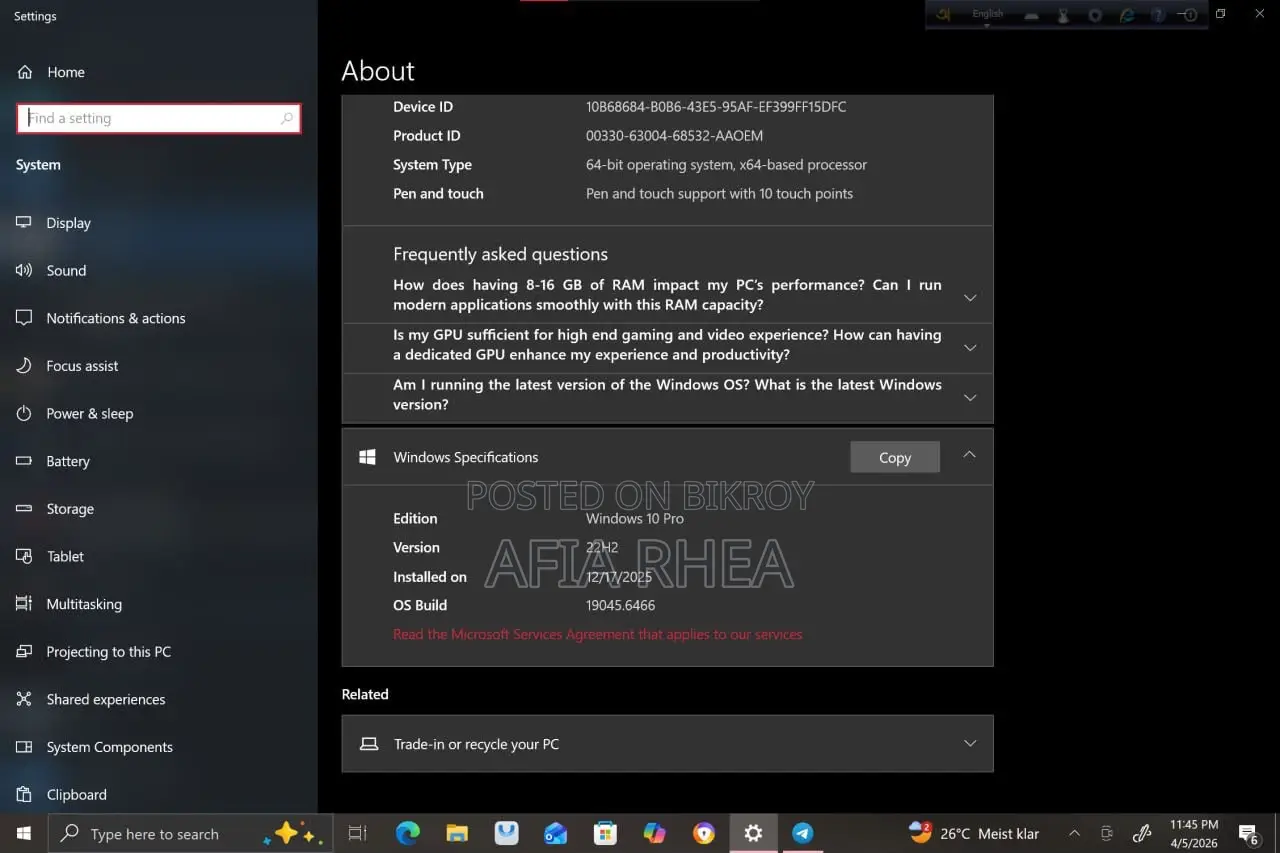Select Notifications & actions in sidebar
1280x853 pixels.
[116, 318]
